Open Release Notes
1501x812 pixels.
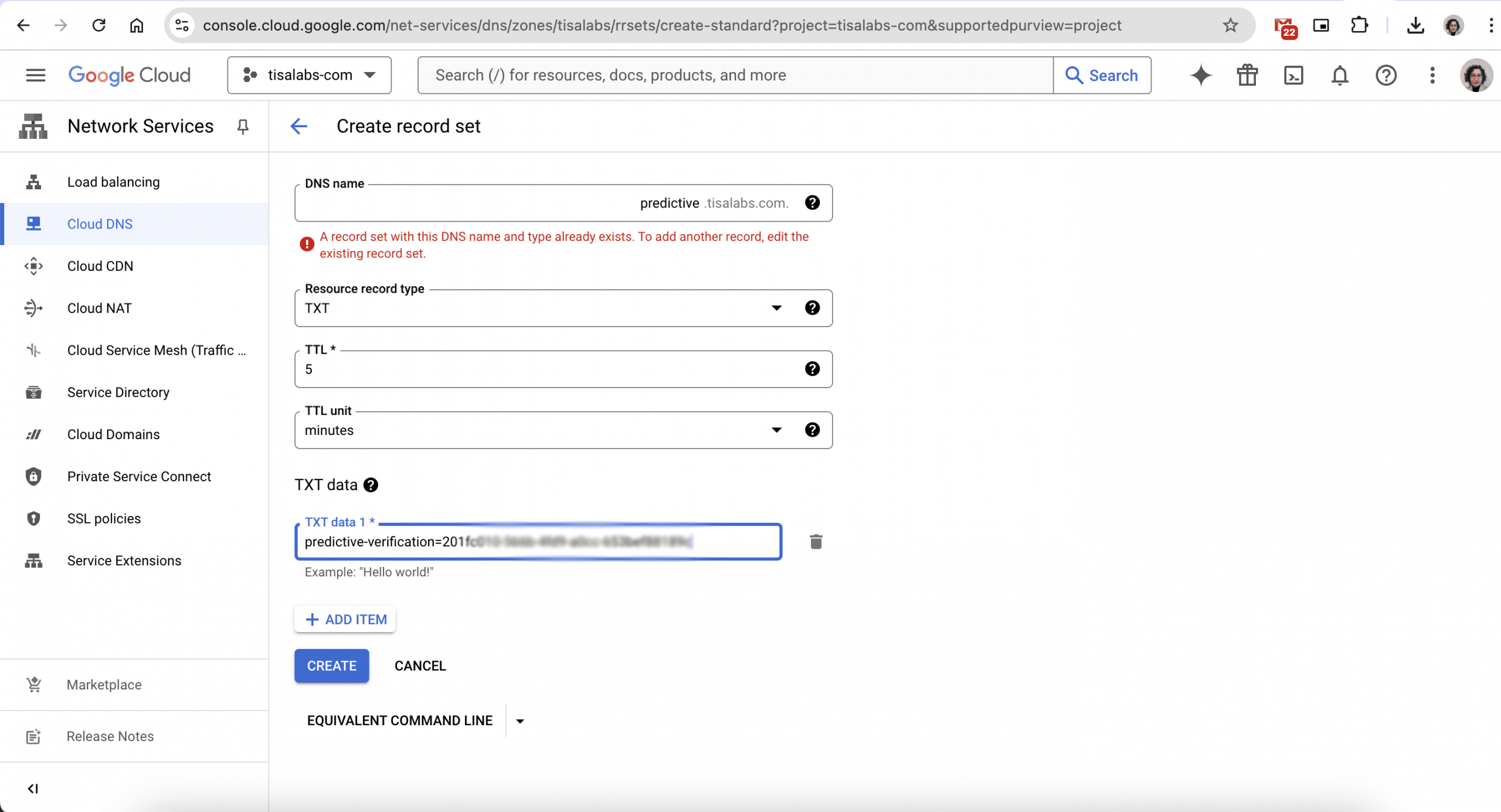click(134, 736)
